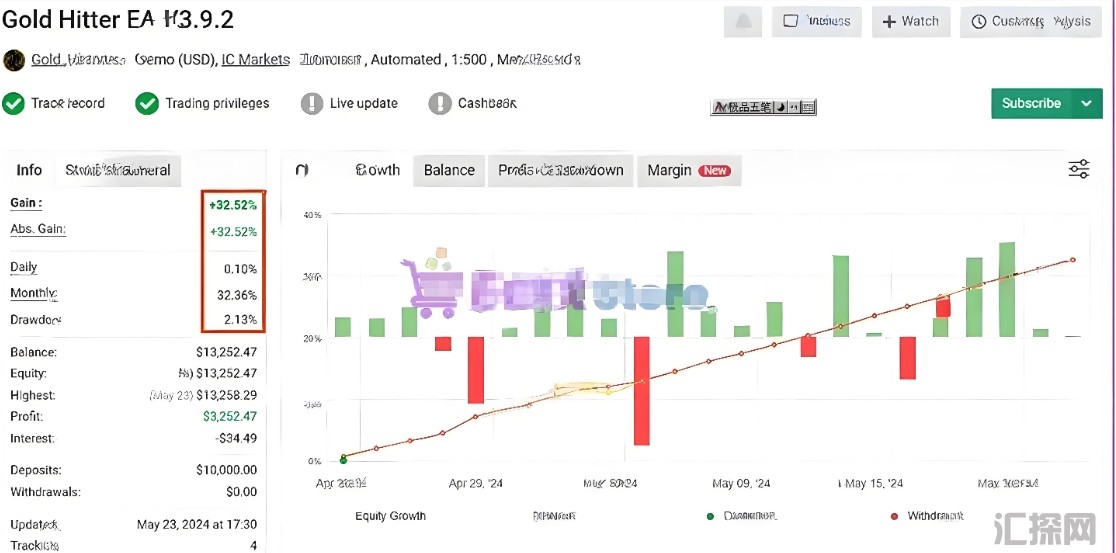Click the Subscribe button
Screen dimensions: 1116x553
click(x=1031, y=103)
